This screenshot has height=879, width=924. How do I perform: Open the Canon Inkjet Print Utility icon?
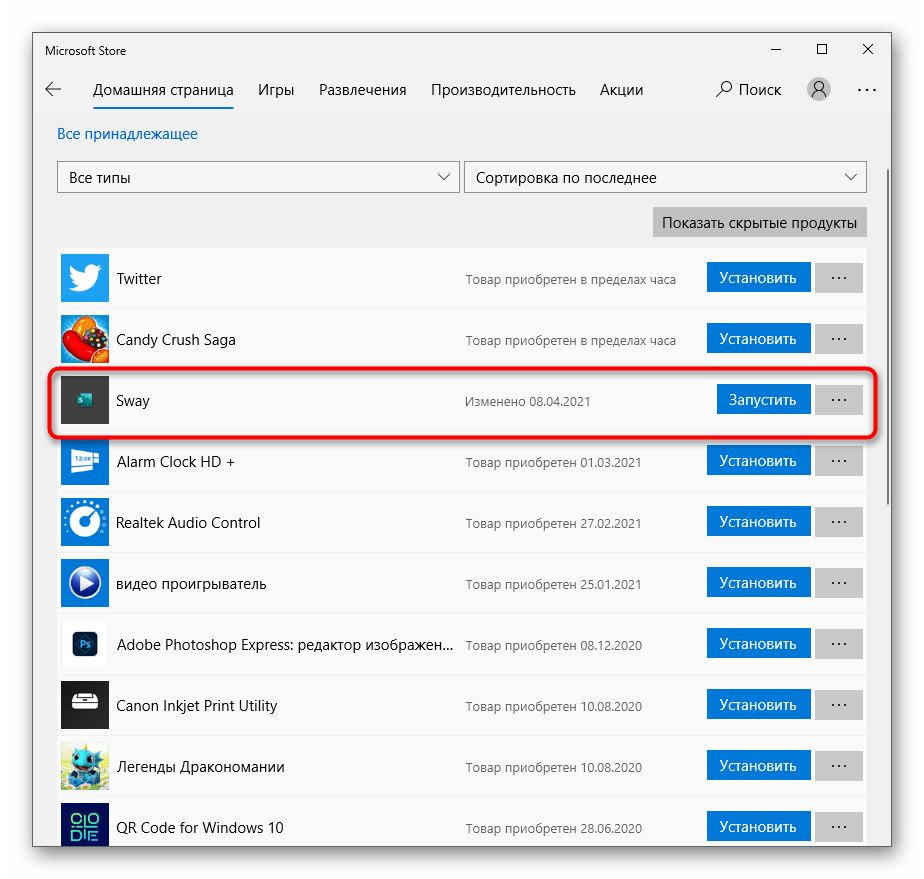(85, 705)
